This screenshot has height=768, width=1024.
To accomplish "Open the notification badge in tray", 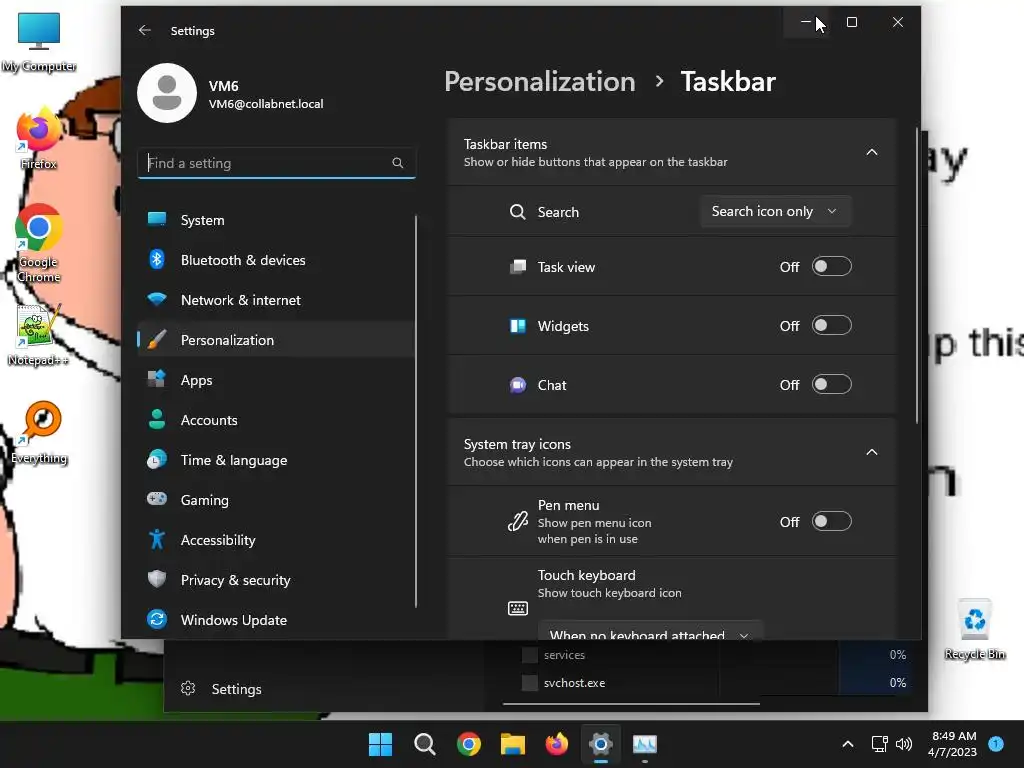I will tap(996, 743).
